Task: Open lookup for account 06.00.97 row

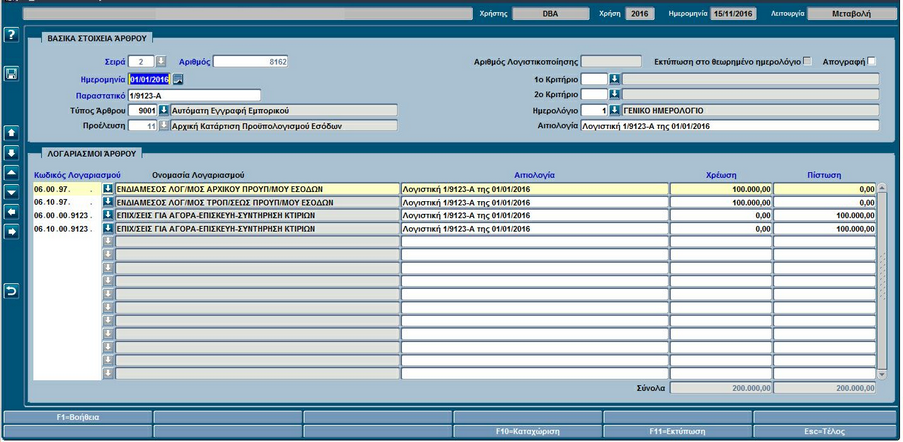Action: coord(108,189)
